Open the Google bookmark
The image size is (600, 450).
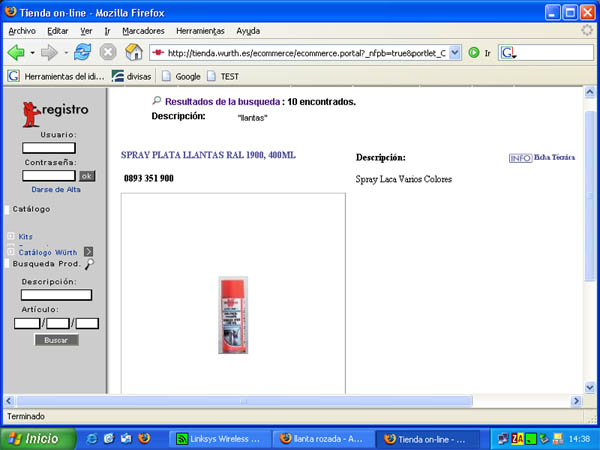point(181,76)
